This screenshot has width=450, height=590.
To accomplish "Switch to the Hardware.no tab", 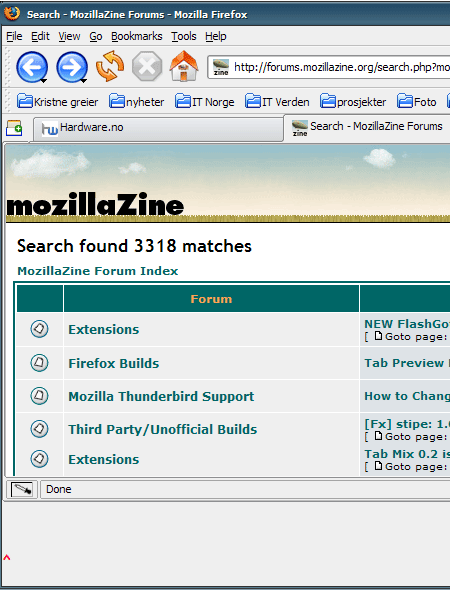I will [x=158, y=128].
